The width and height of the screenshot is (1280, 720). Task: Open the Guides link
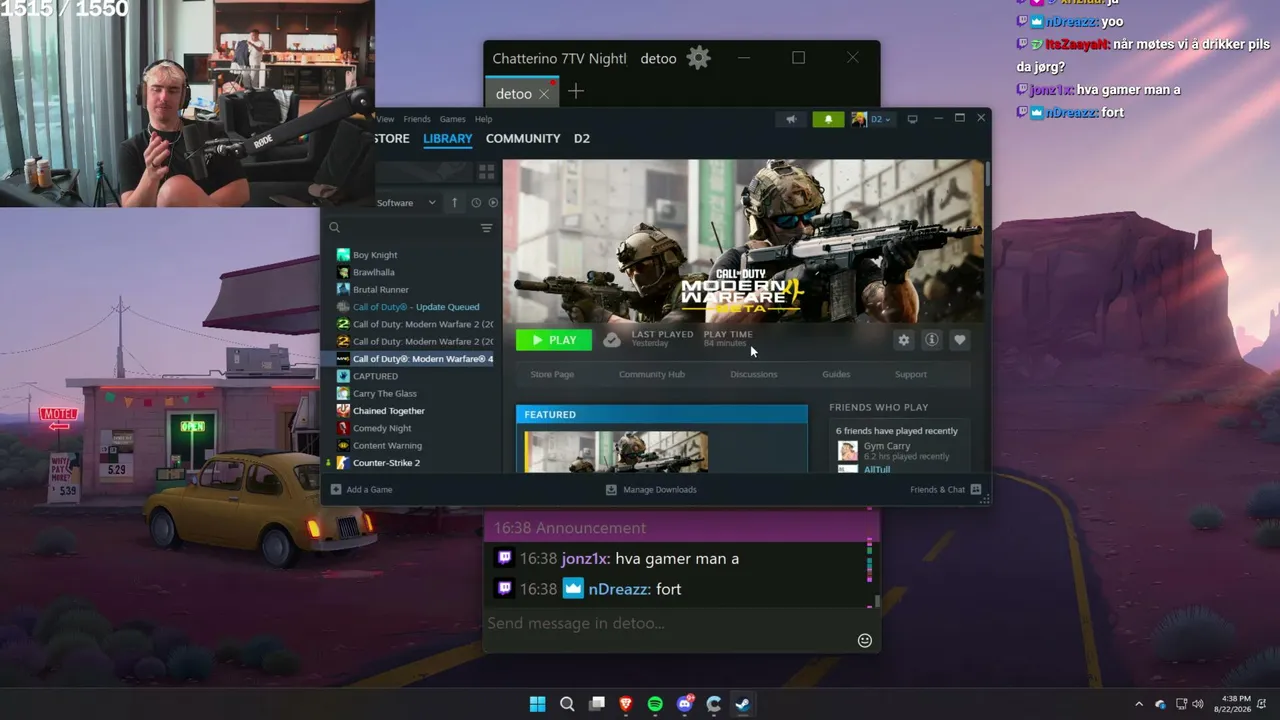[836, 375]
